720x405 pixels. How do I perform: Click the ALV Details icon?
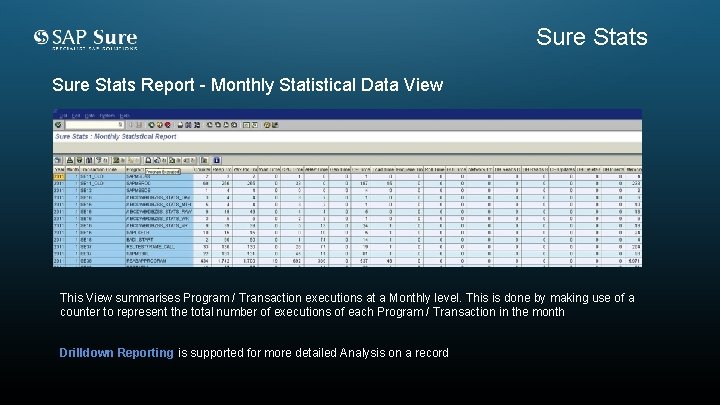tap(58, 160)
